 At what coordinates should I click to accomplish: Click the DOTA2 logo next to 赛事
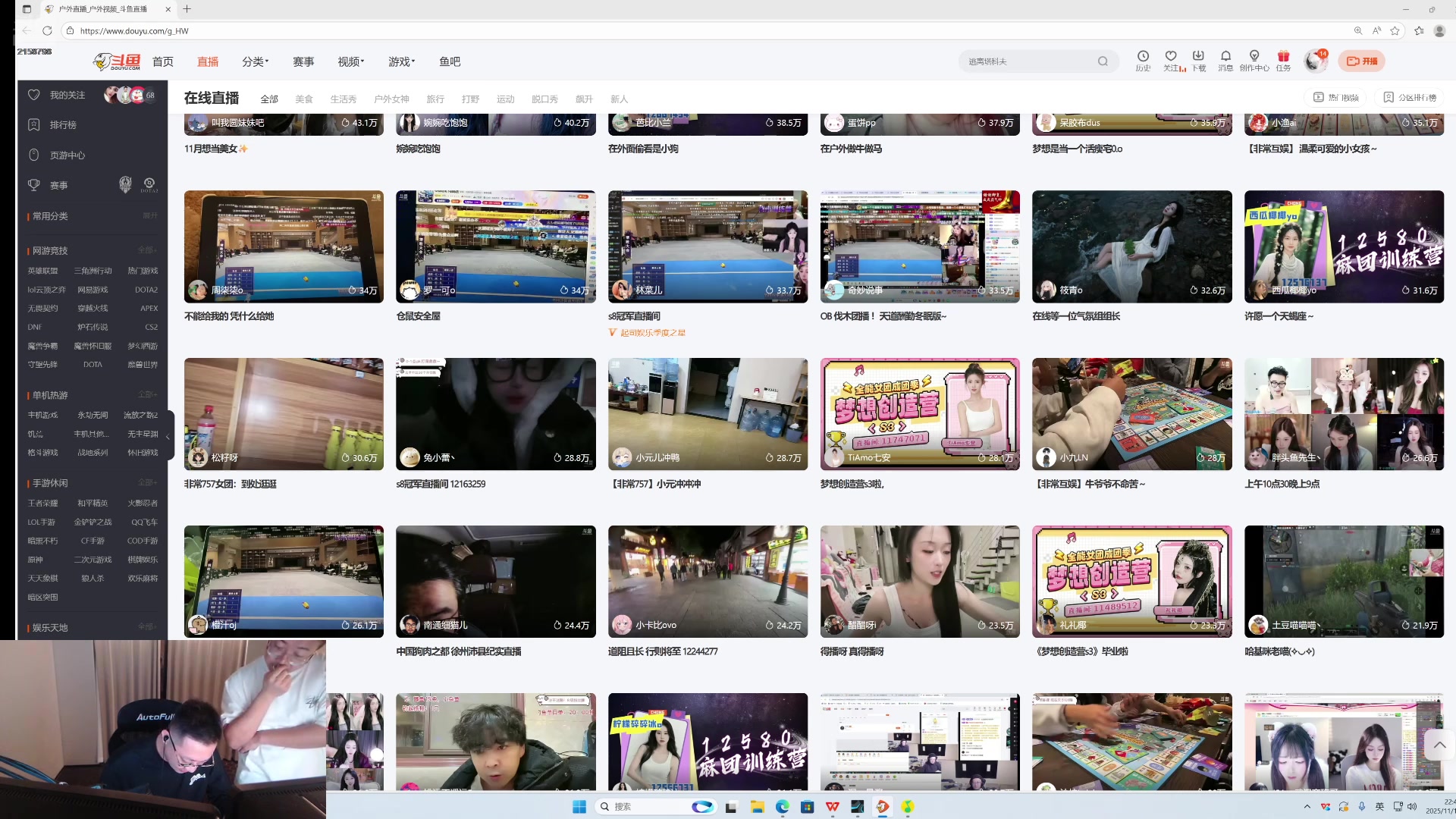149,184
